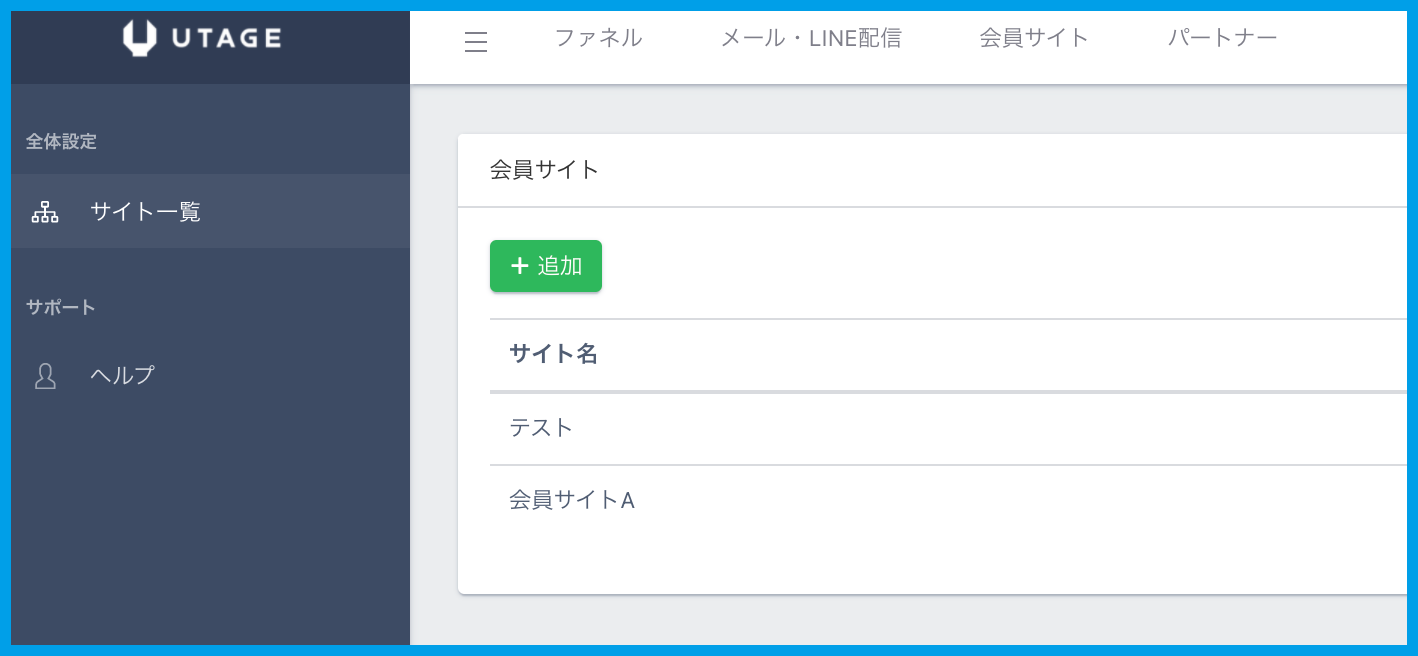Open the サイト一覧 sidebar label
This screenshot has width=1418, height=656.
[x=146, y=212]
